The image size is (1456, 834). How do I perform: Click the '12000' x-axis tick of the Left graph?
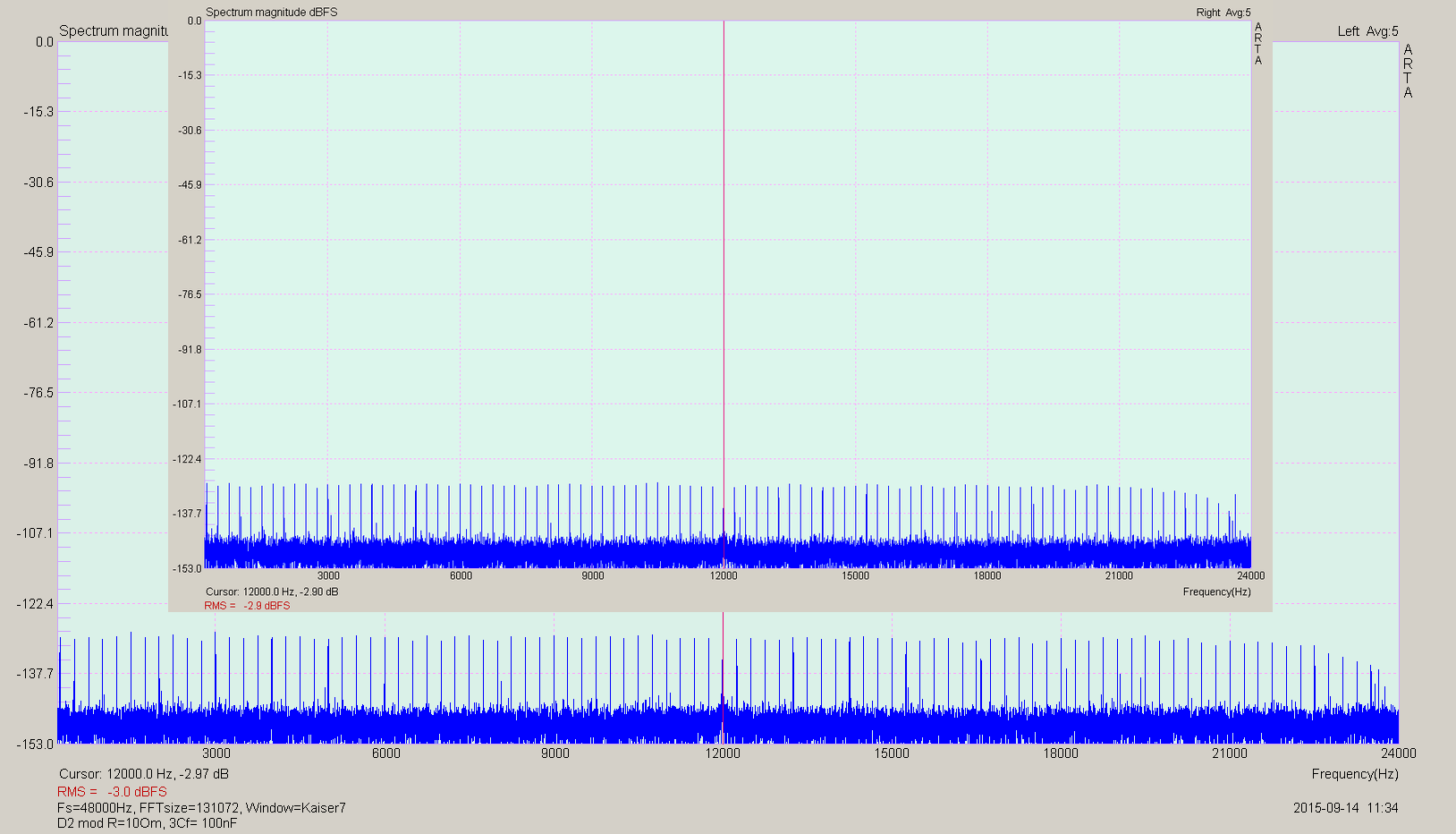coord(723,753)
